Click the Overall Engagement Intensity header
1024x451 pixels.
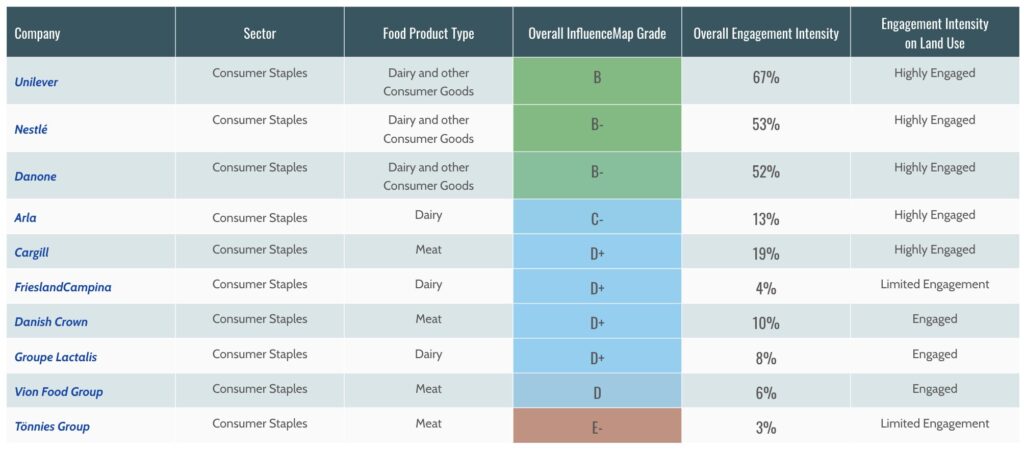pyautogui.click(x=766, y=33)
